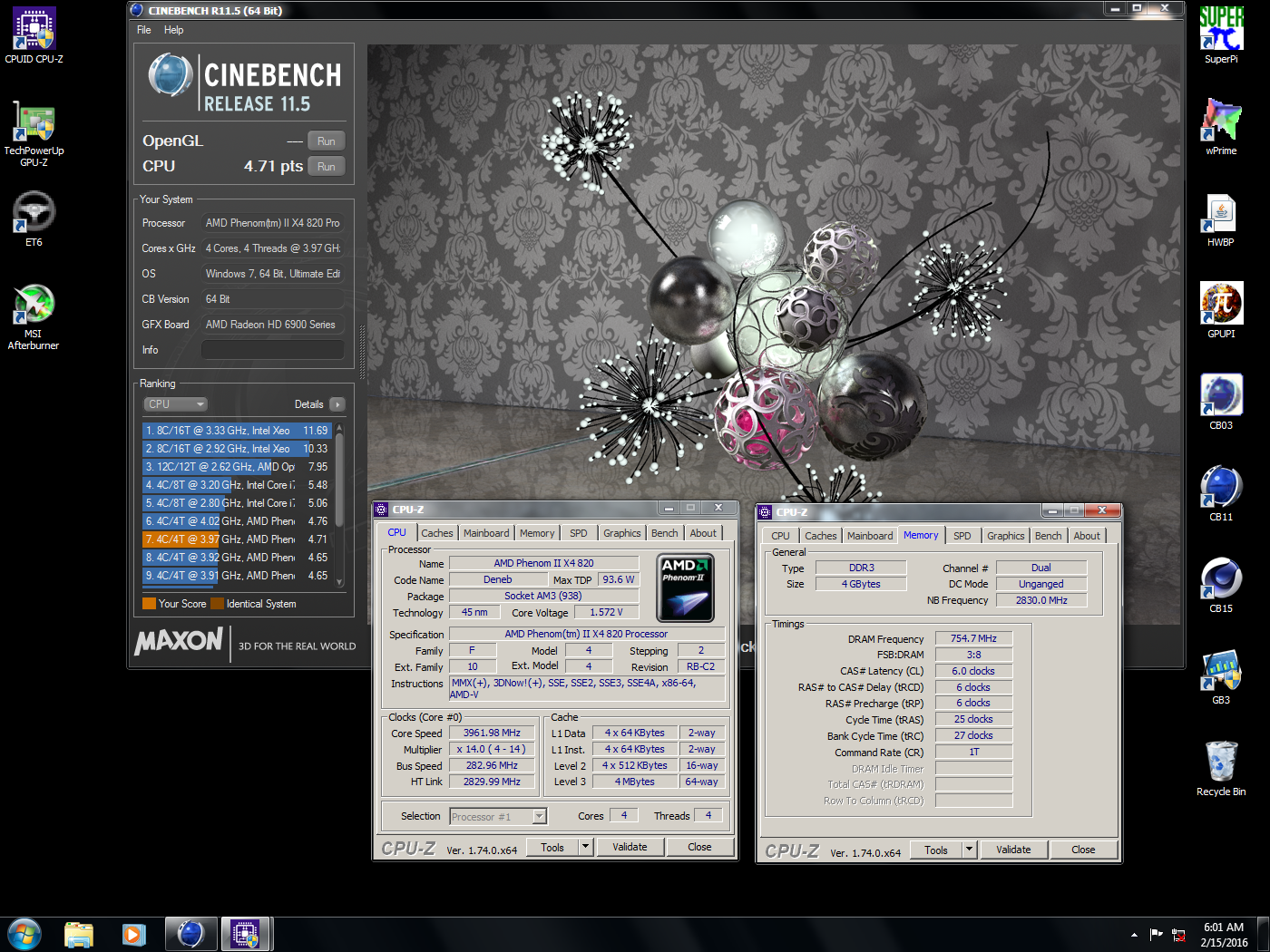
Task: Click the Windows Start orb
Action: point(24,934)
